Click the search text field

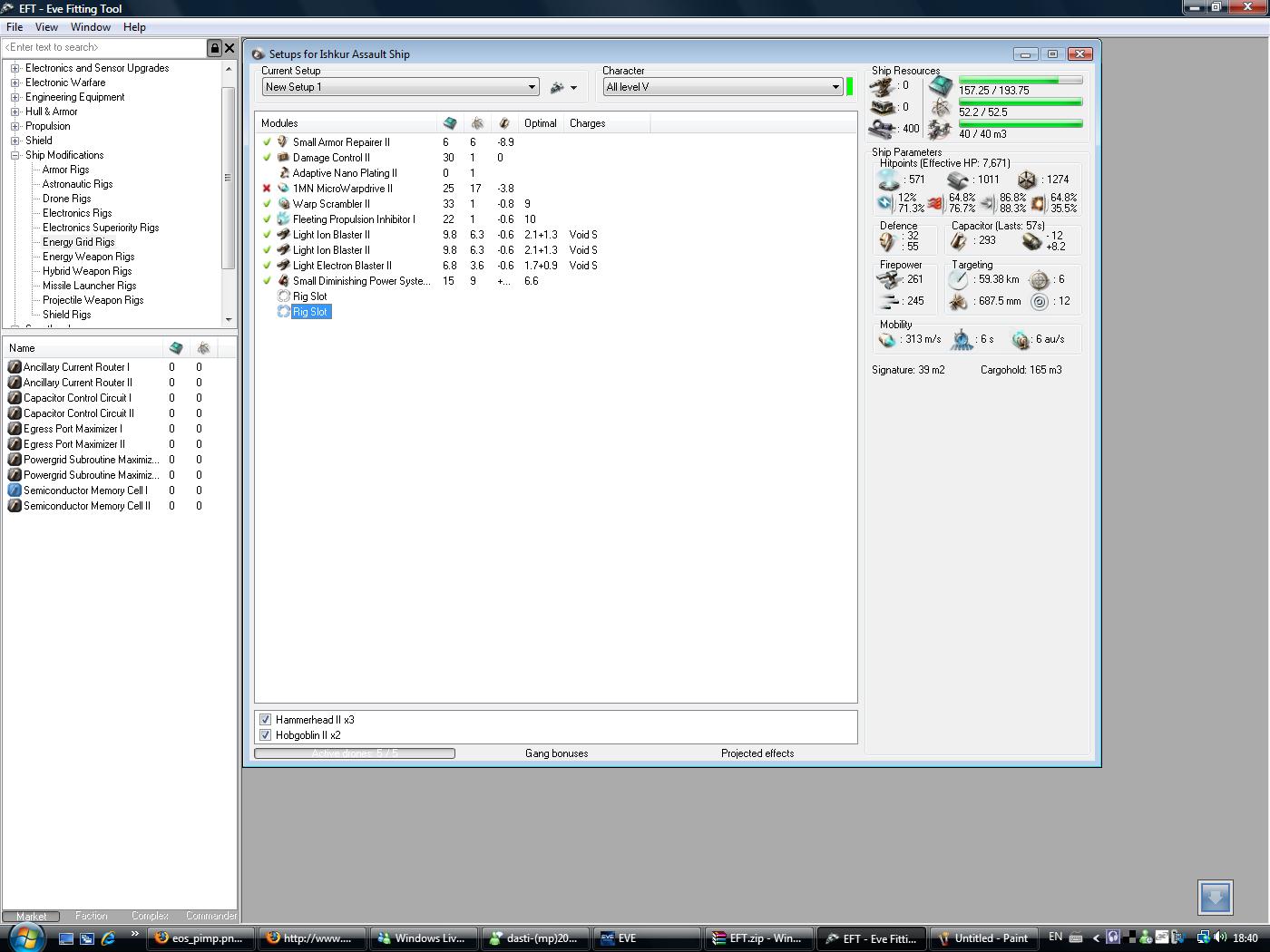coord(104,48)
